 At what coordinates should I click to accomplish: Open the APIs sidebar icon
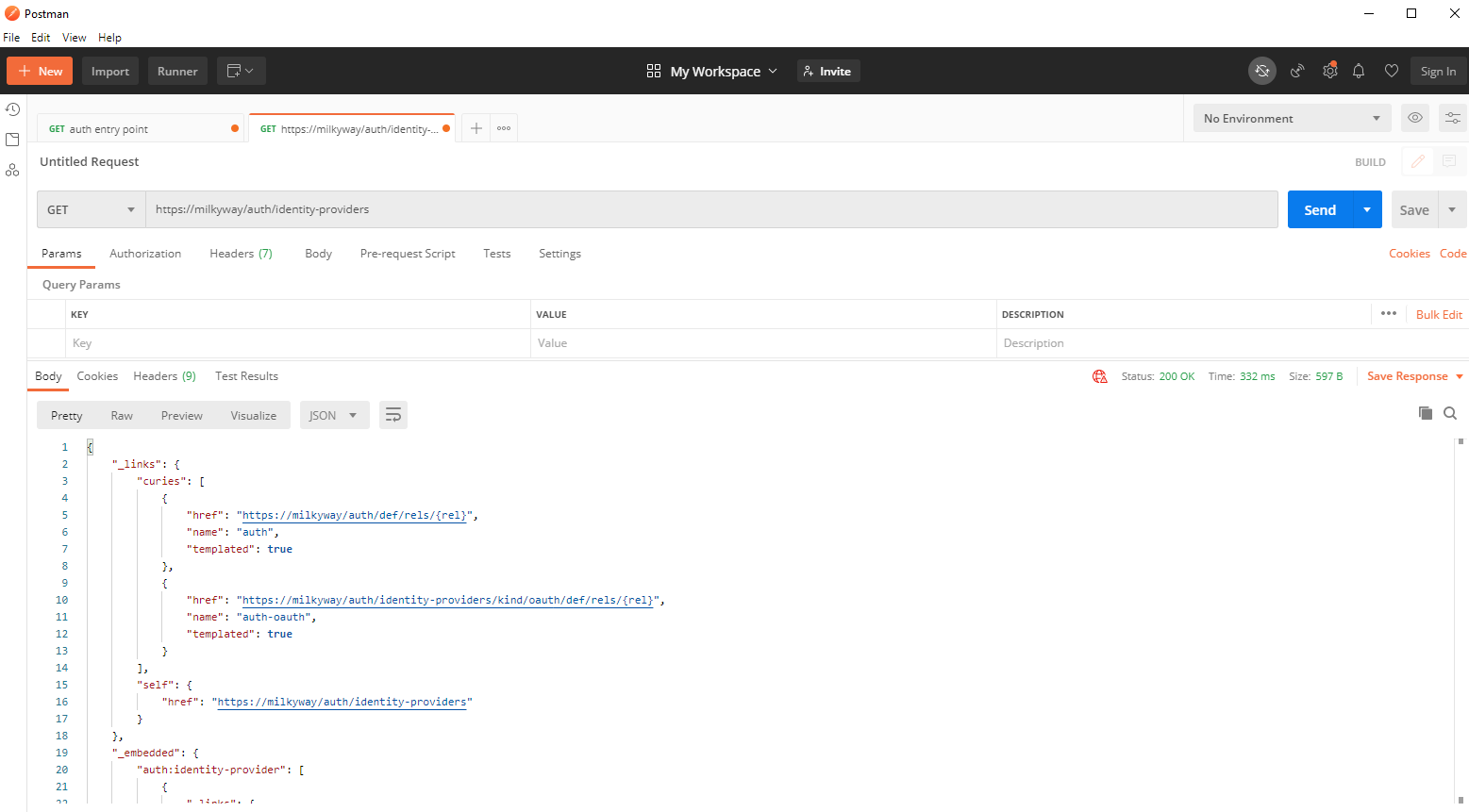[12, 170]
